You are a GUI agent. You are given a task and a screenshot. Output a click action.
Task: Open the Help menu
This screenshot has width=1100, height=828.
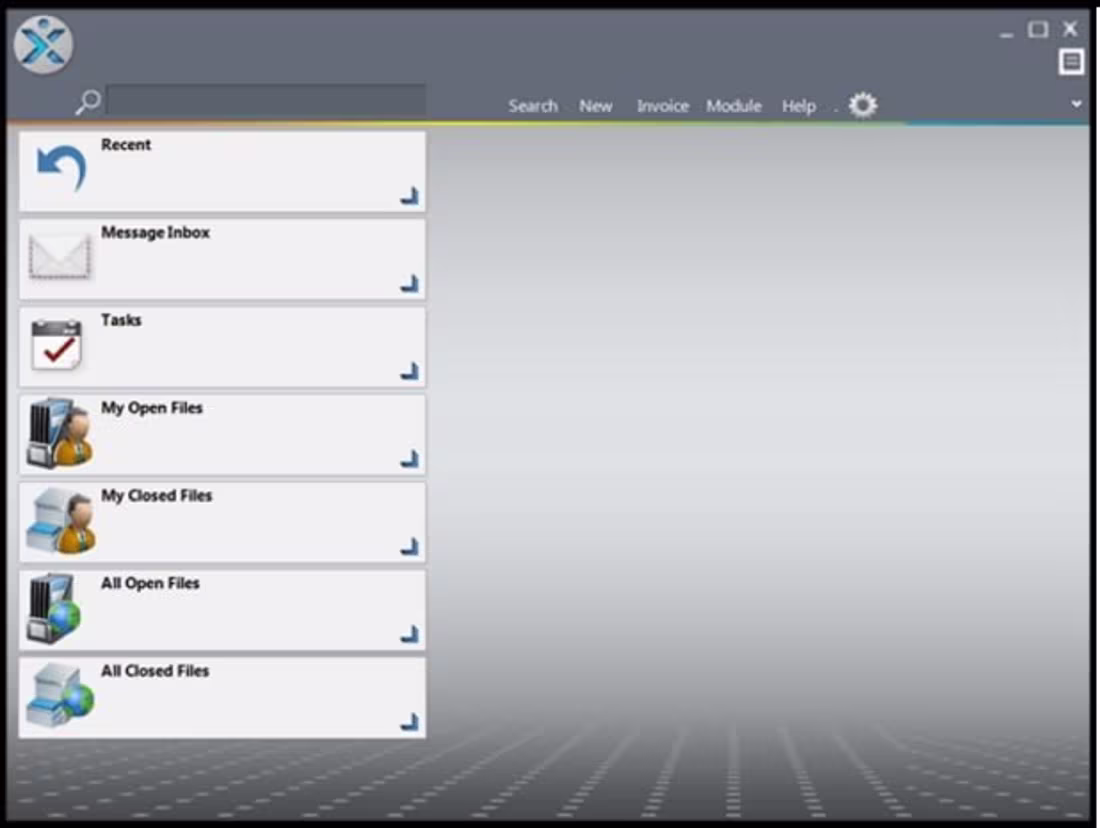click(798, 105)
